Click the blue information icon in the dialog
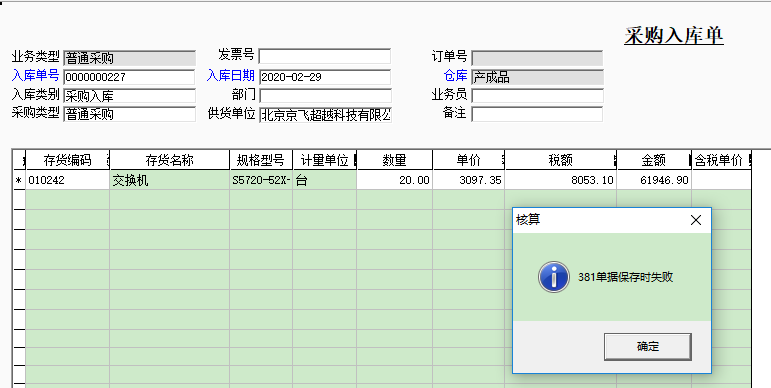 554,277
